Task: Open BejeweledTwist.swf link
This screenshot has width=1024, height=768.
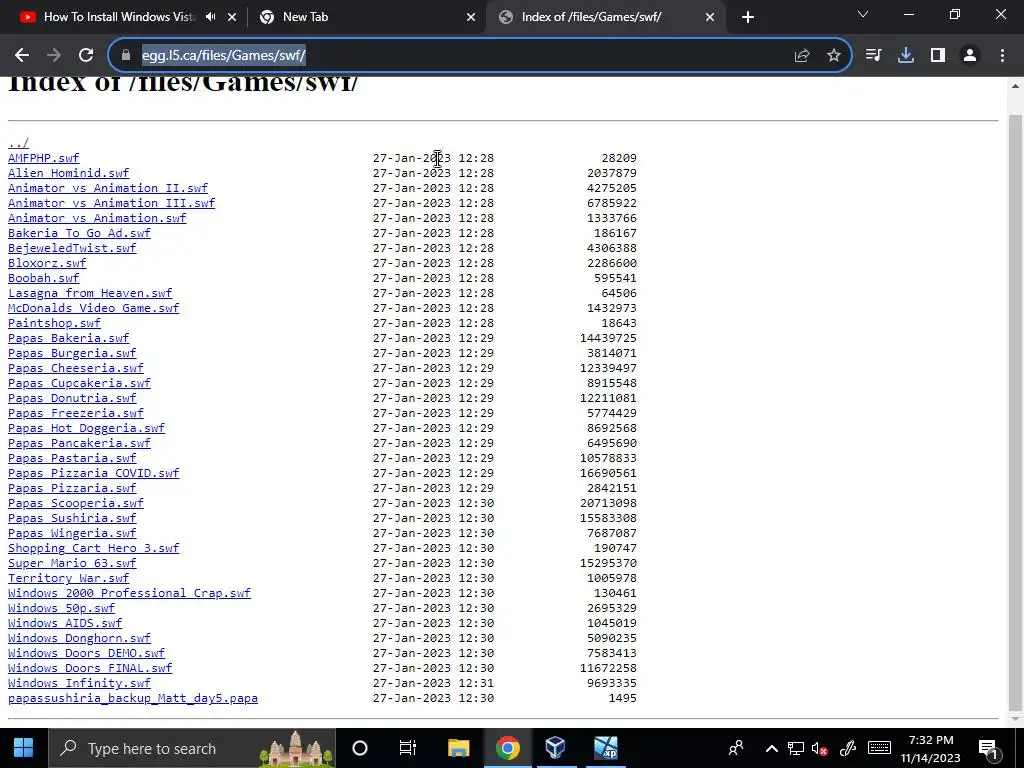Action: [72, 248]
